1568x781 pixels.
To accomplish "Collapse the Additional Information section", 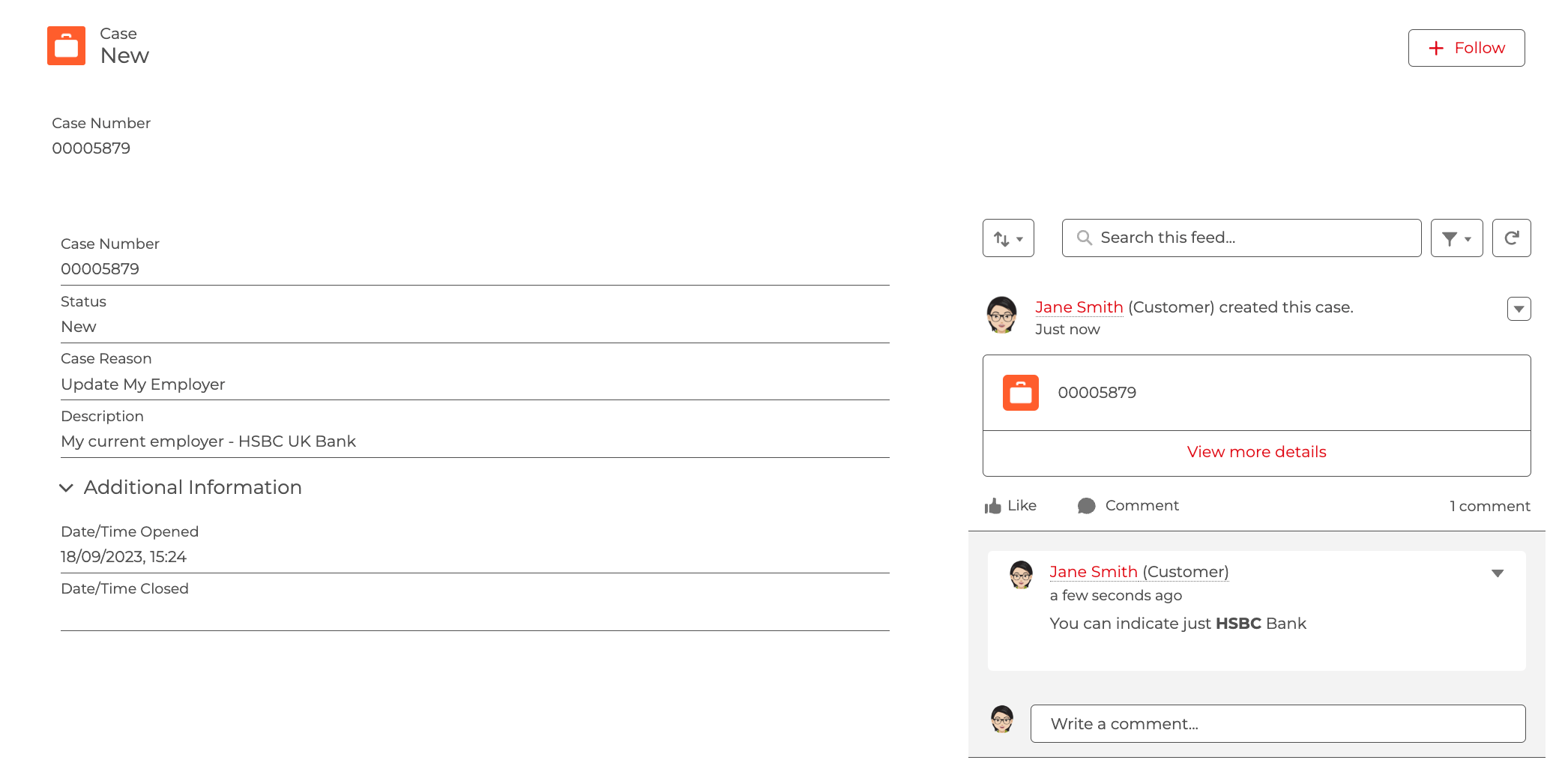I will (x=66, y=488).
